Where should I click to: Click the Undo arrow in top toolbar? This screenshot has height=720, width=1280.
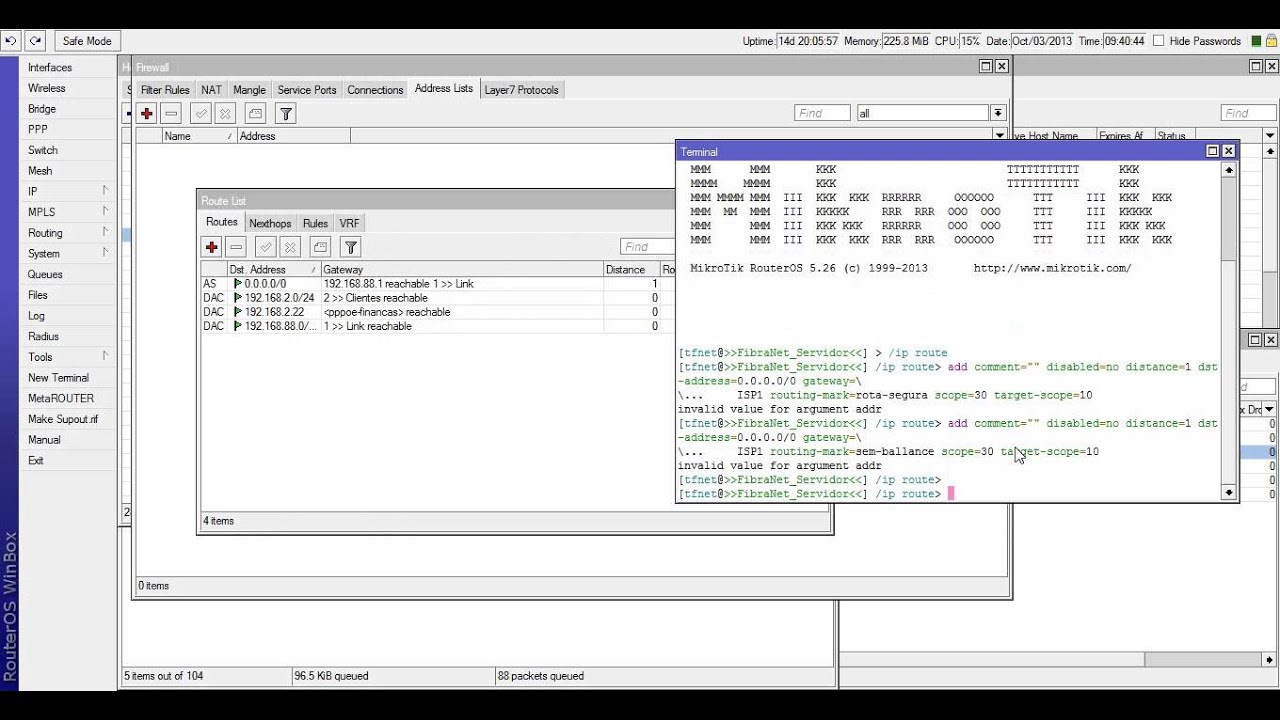pos(10,41)
